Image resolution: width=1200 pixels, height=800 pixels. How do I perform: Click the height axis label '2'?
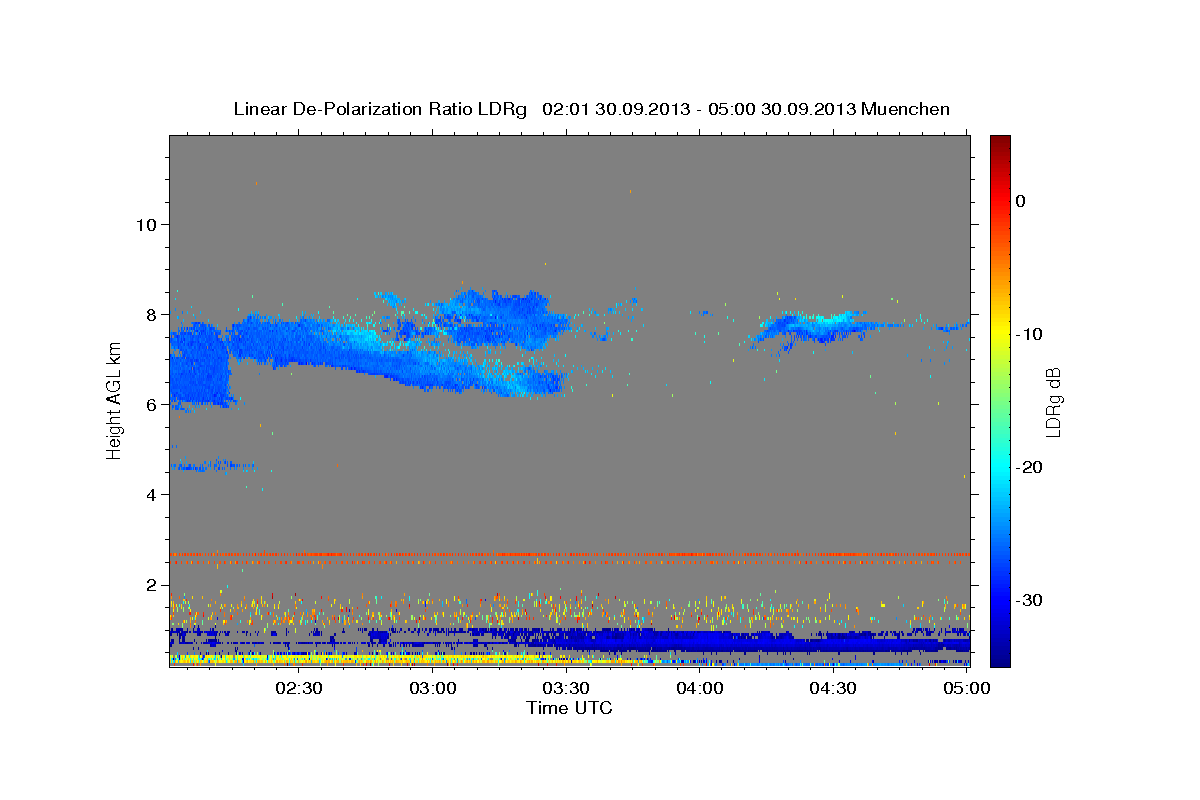click(151, 585)
